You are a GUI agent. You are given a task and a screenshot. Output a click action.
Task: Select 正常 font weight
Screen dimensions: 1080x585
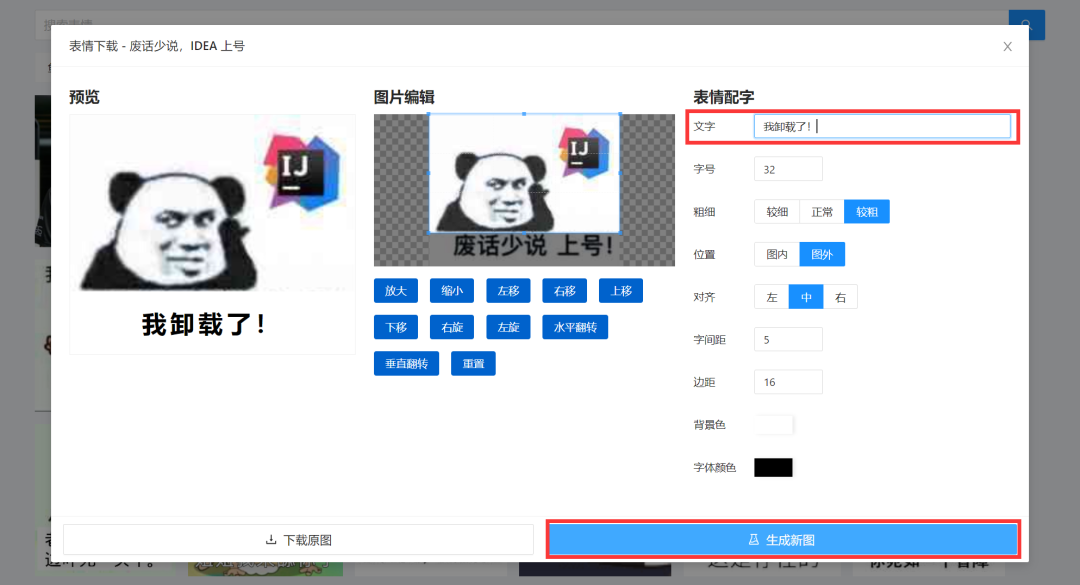tap(822, 212)
